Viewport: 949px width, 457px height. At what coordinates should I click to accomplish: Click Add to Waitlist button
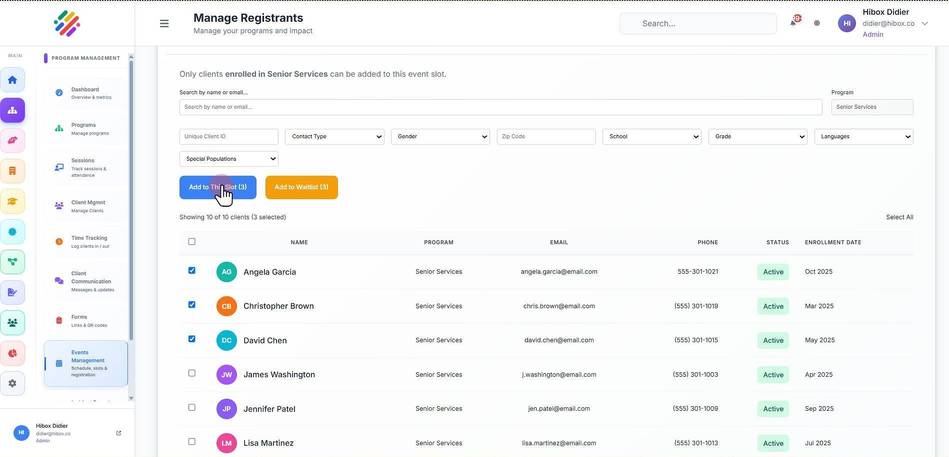pyautogui.click(x=301, y=188)
